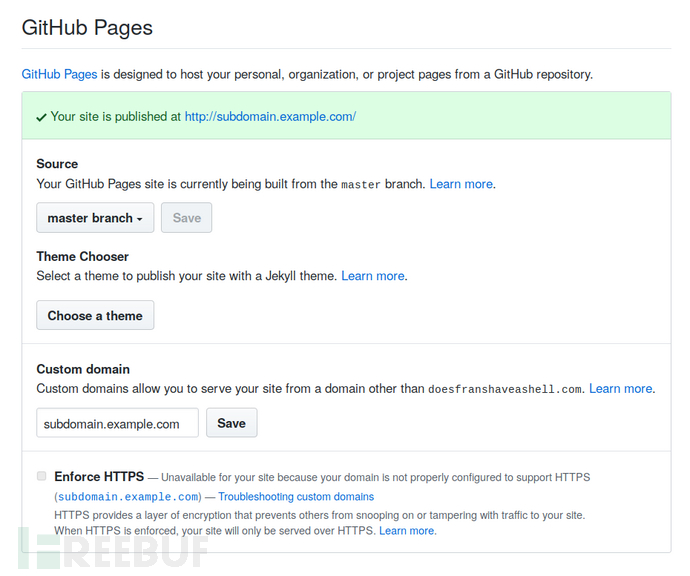Focus the custom domain input field

click(x=117, y=423)
